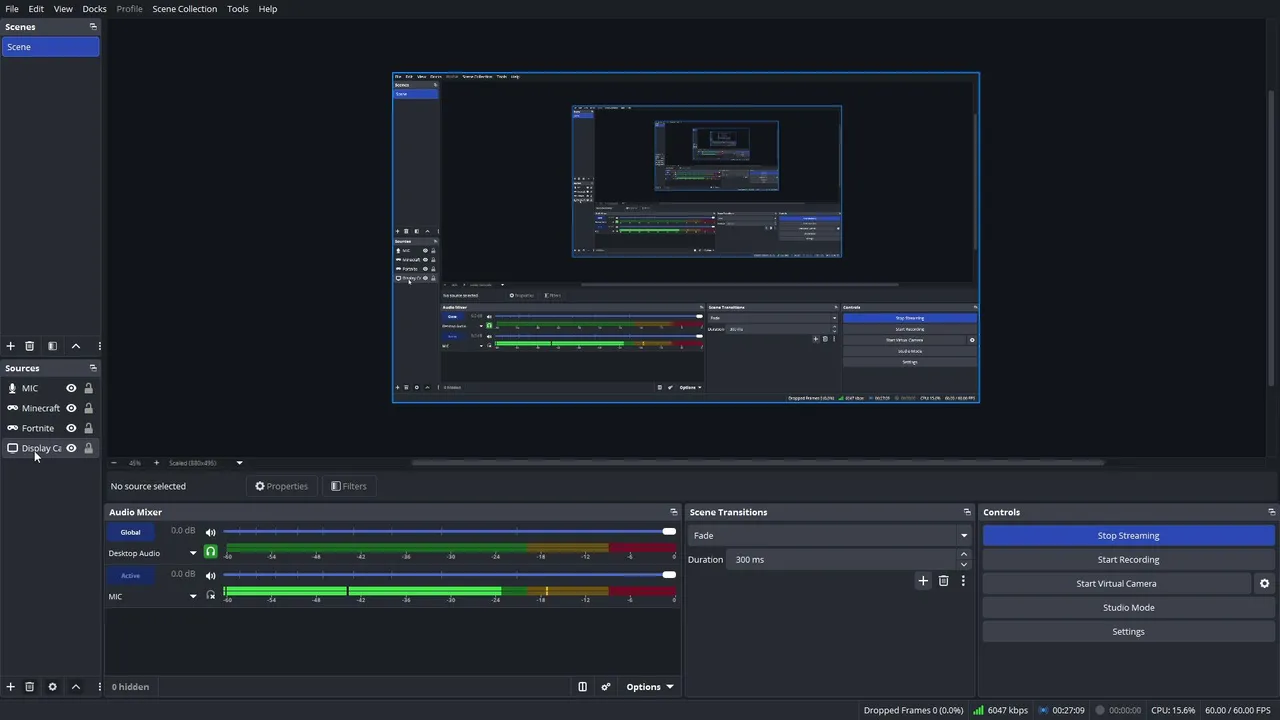The width and height of the screenshot is (1280, 720).
Task: Open the Docks menu
Action: [x=94, y=9]
